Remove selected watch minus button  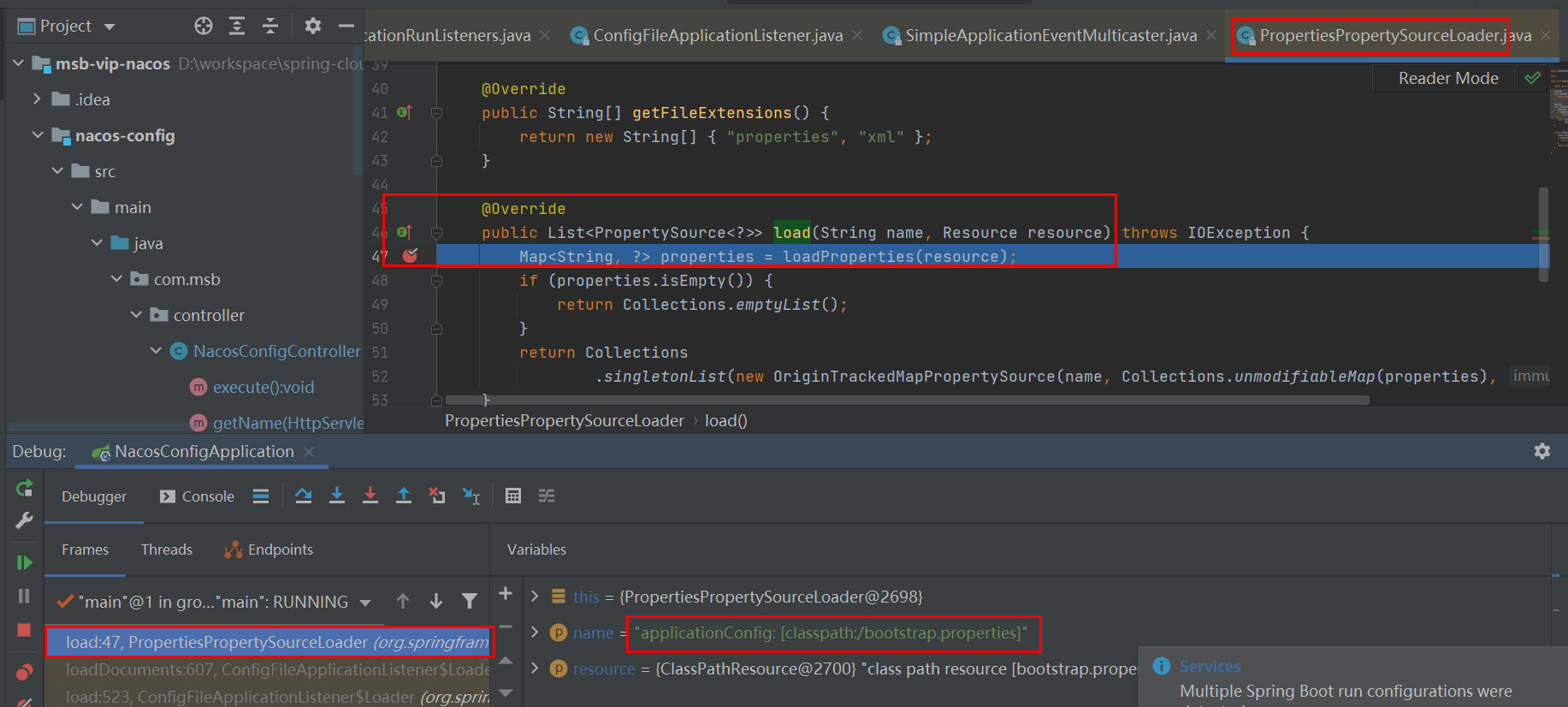click(x=506, y=627)
